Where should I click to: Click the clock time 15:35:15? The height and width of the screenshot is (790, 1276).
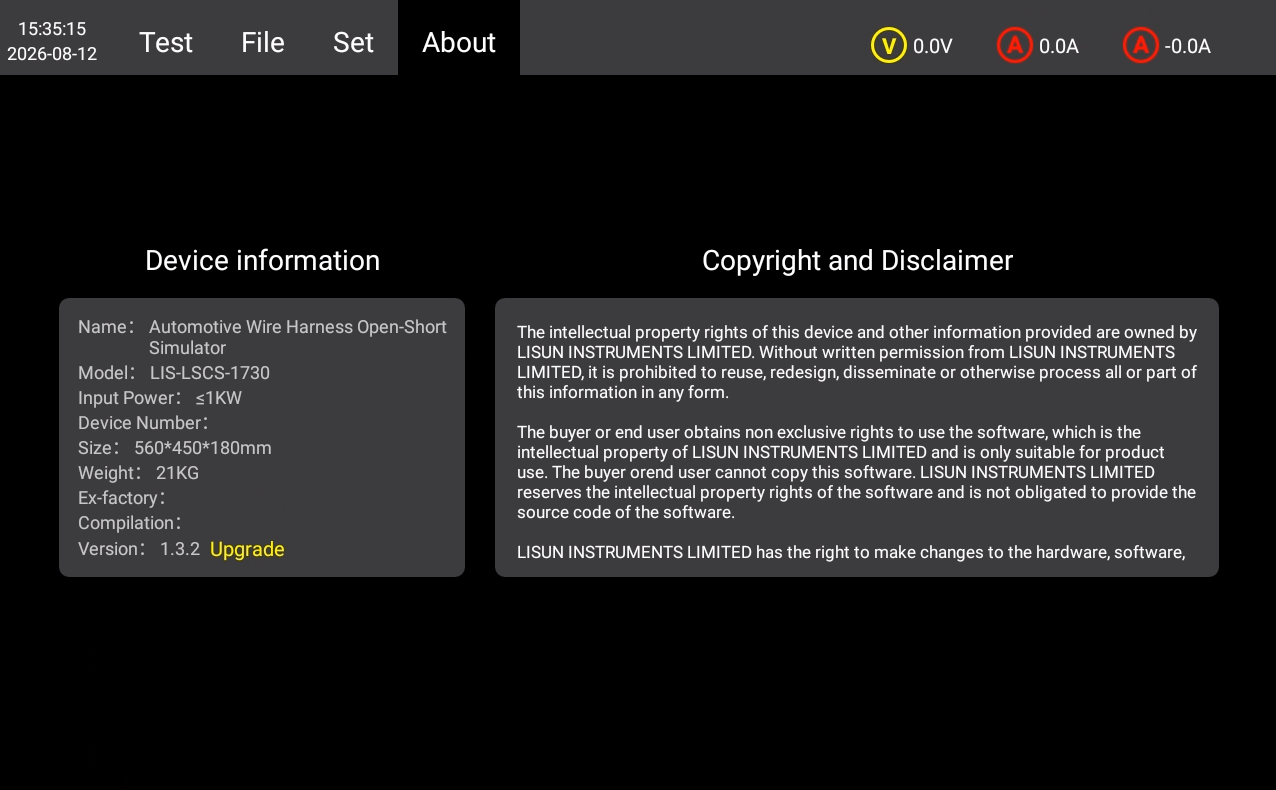(x=52, y=29)
